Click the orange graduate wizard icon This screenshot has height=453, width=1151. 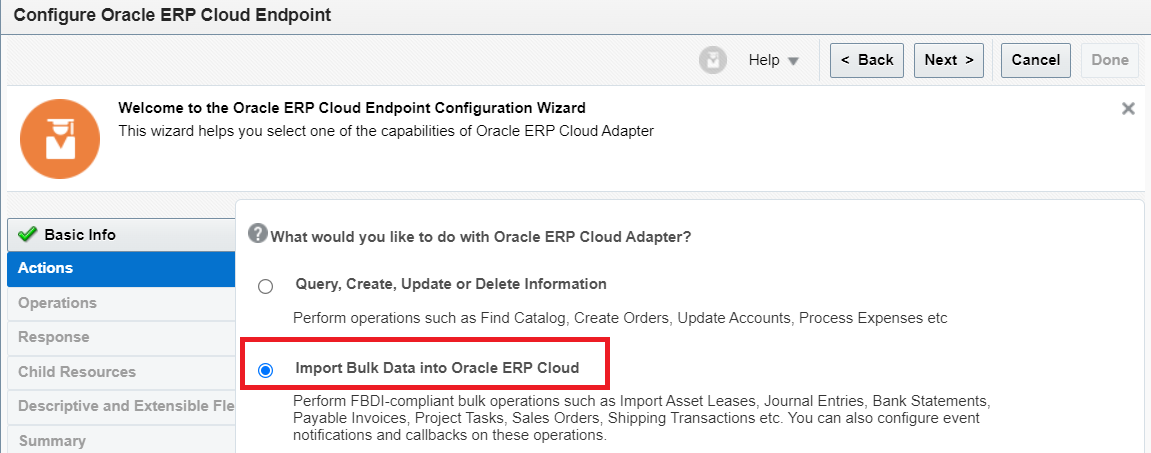[60, 139]
